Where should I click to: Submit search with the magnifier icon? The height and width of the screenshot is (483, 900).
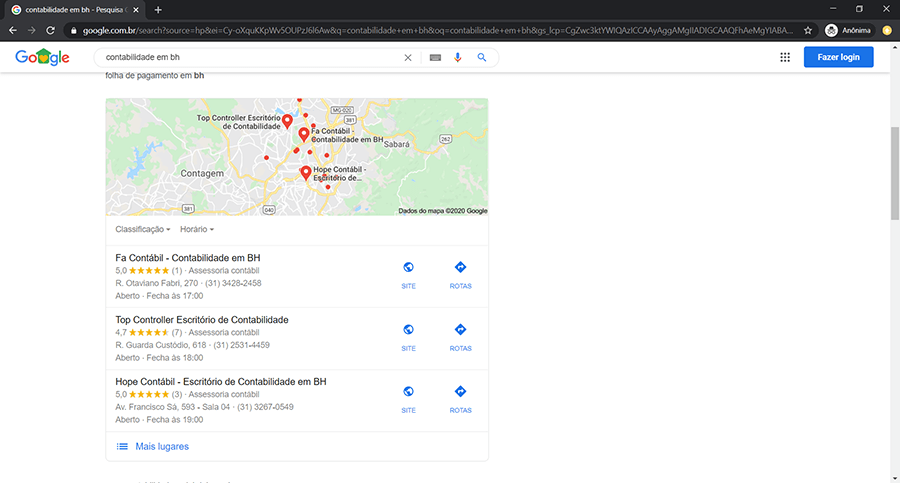[x=482, y=57]
